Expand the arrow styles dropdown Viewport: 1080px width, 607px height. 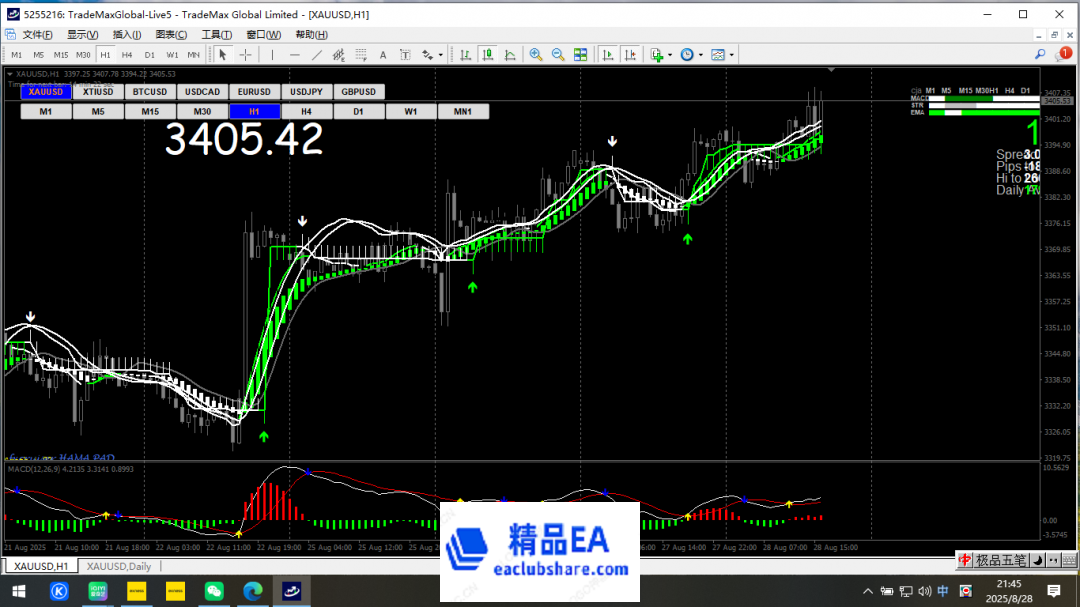(x=440, y=54)
